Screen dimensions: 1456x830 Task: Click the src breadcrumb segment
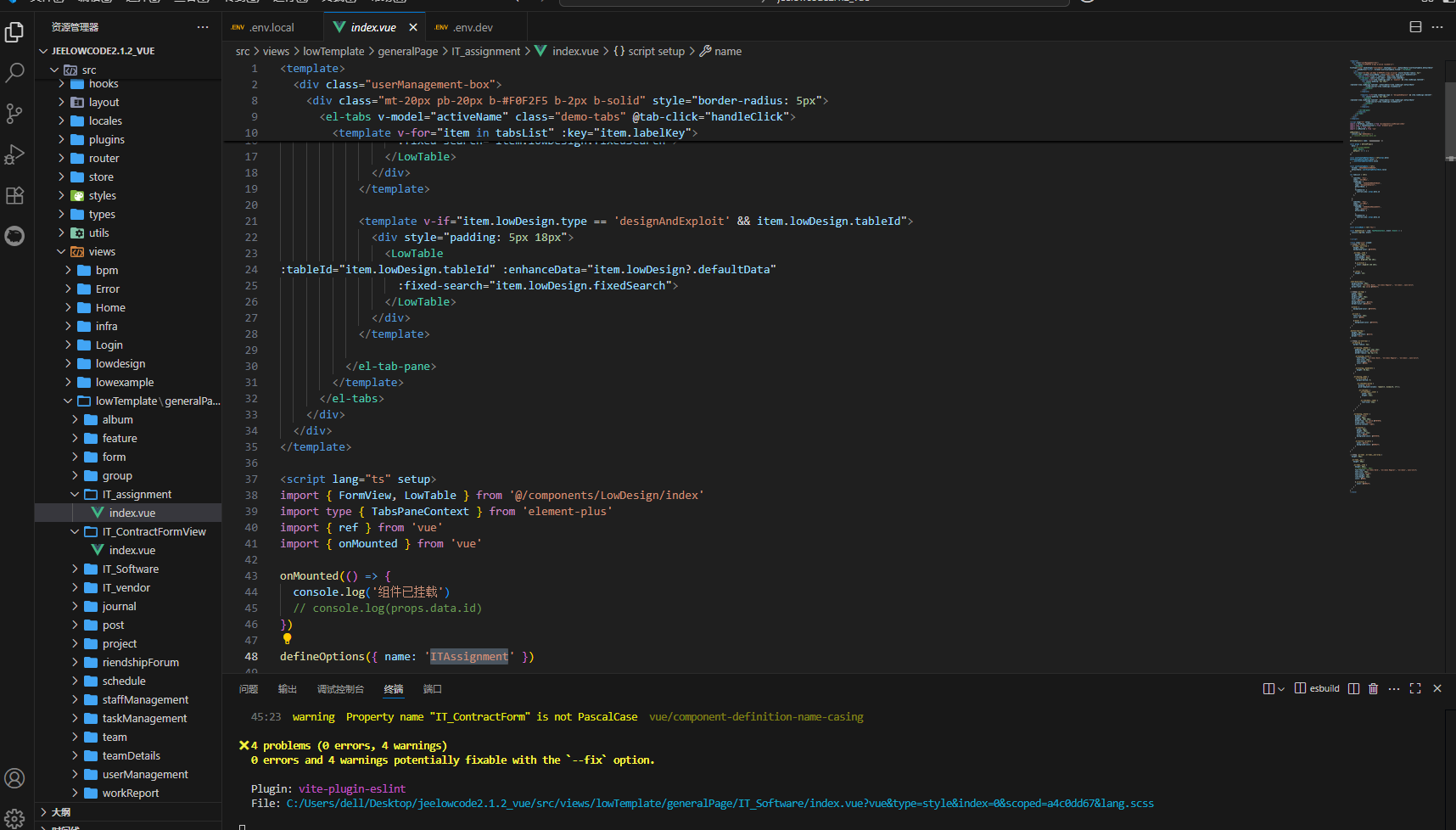(243, 52)
